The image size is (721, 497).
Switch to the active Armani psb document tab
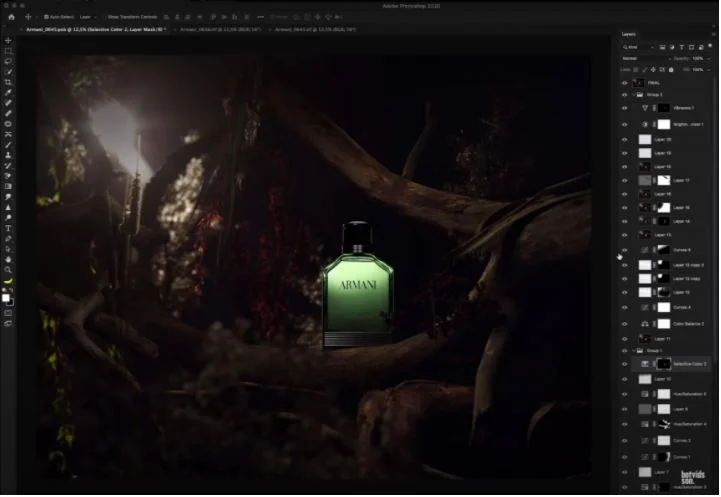coord(96,29)
